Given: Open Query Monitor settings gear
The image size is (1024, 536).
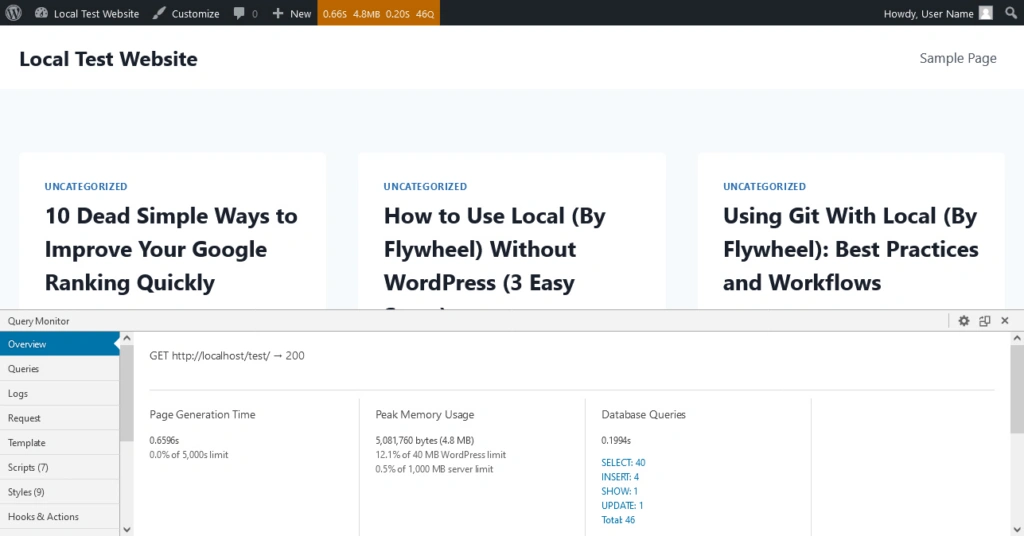Looking at the screenshot, I should 964,321.
